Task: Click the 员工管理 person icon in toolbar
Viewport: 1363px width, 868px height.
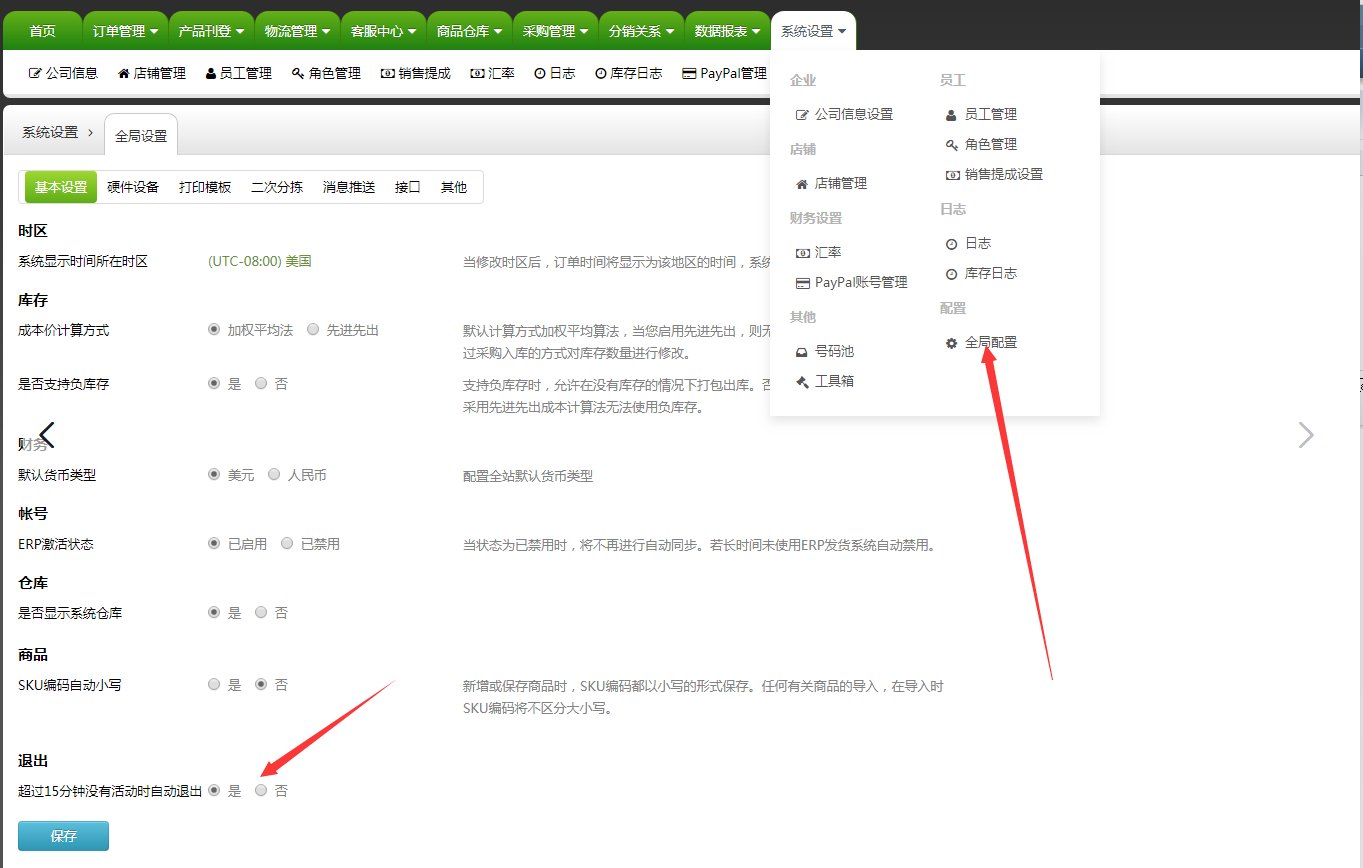Action: [211, 73]
